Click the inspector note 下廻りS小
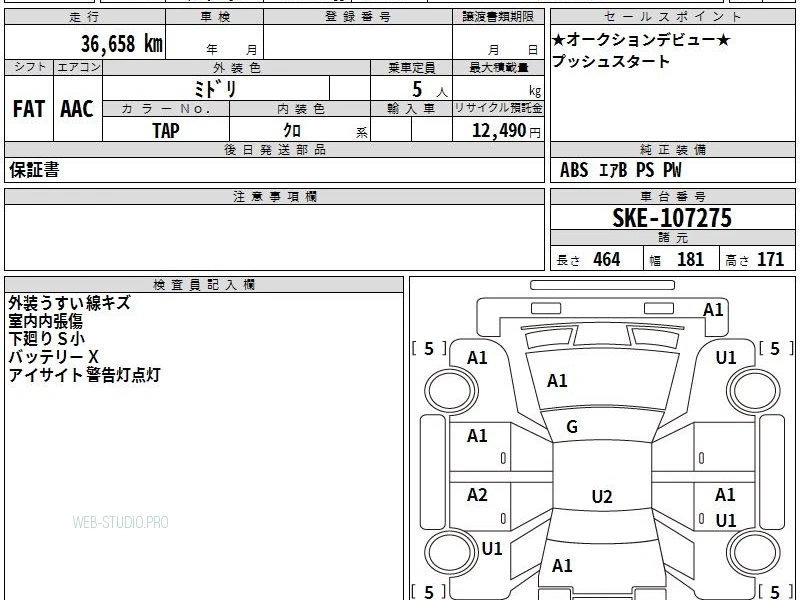Viewport: 800px width, 600px height. click(x=46, y=339)
